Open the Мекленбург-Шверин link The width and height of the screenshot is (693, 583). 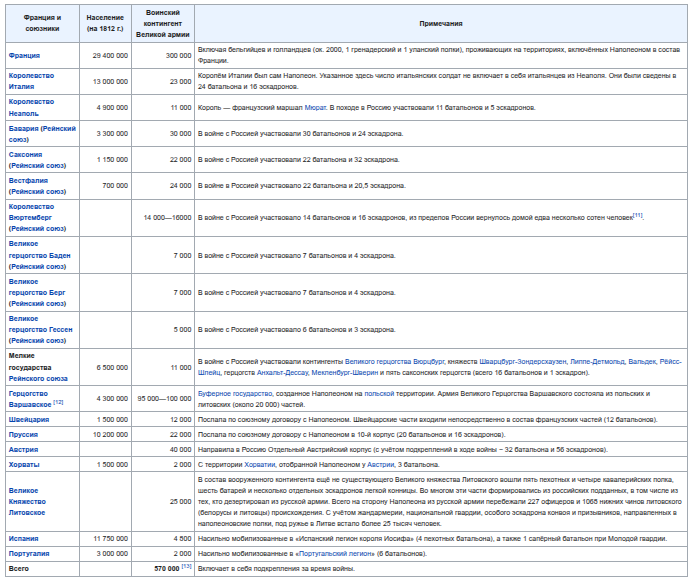coord(345,373)
